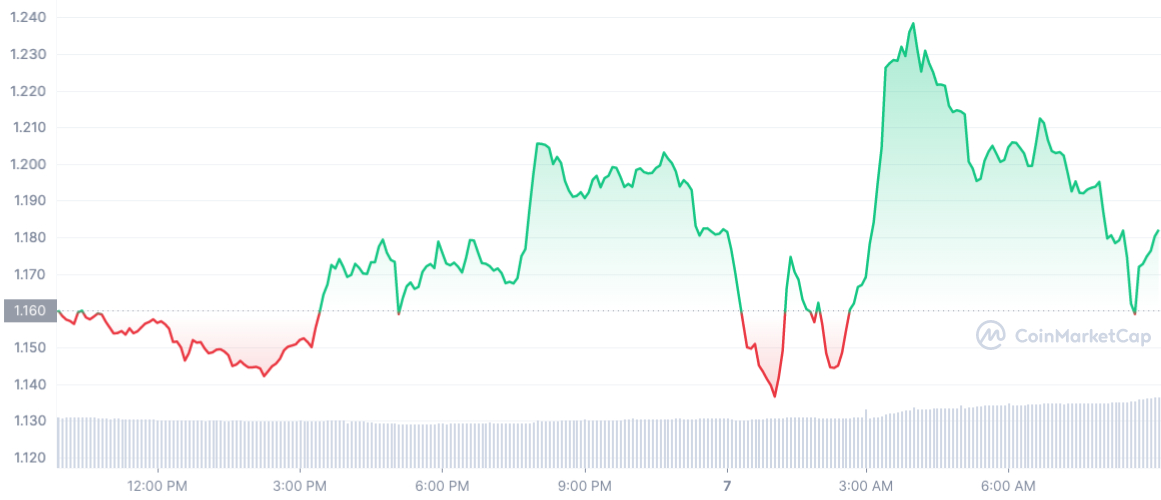Viewport: 1161px width, 500px height.
Task: Click the CoinMarketCap watermark text
Action: pos(1082,336)
